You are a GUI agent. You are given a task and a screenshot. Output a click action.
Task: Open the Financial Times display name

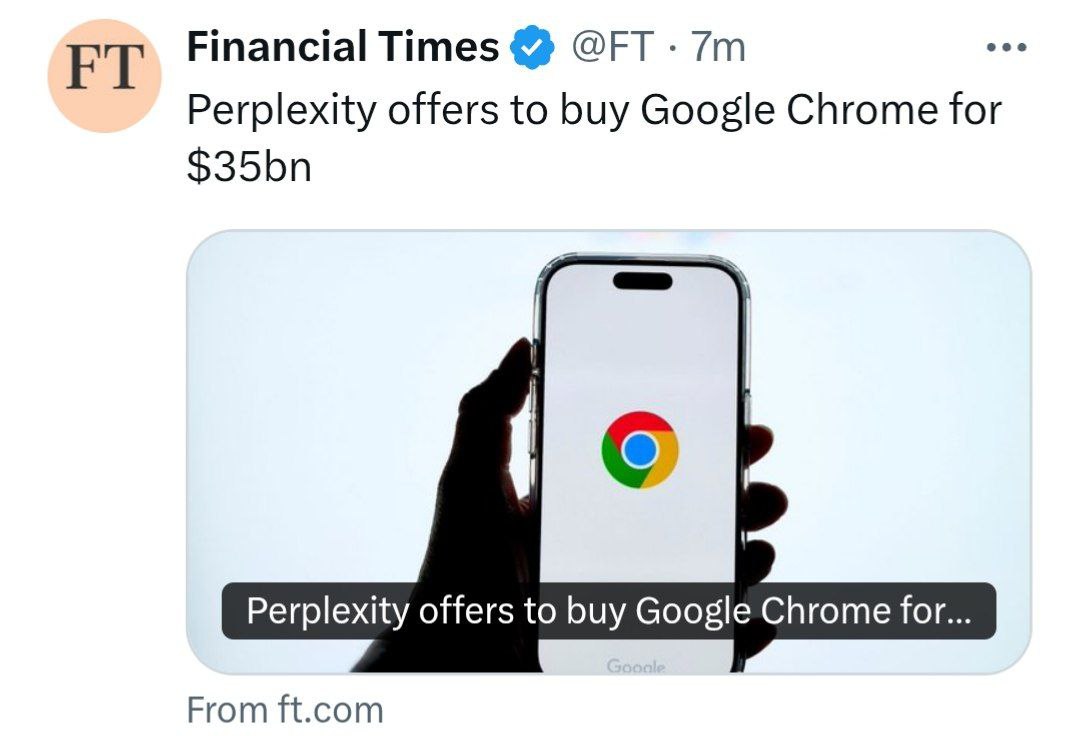343,47
